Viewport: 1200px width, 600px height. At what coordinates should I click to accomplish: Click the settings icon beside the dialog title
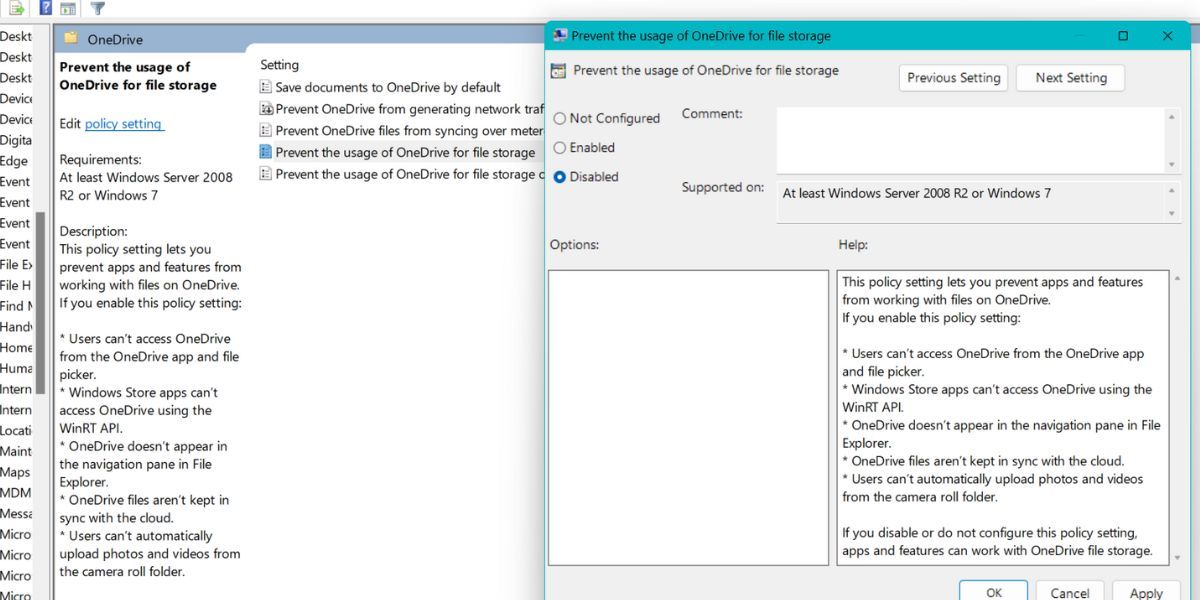pyautogui.click(x=558, y=71)
